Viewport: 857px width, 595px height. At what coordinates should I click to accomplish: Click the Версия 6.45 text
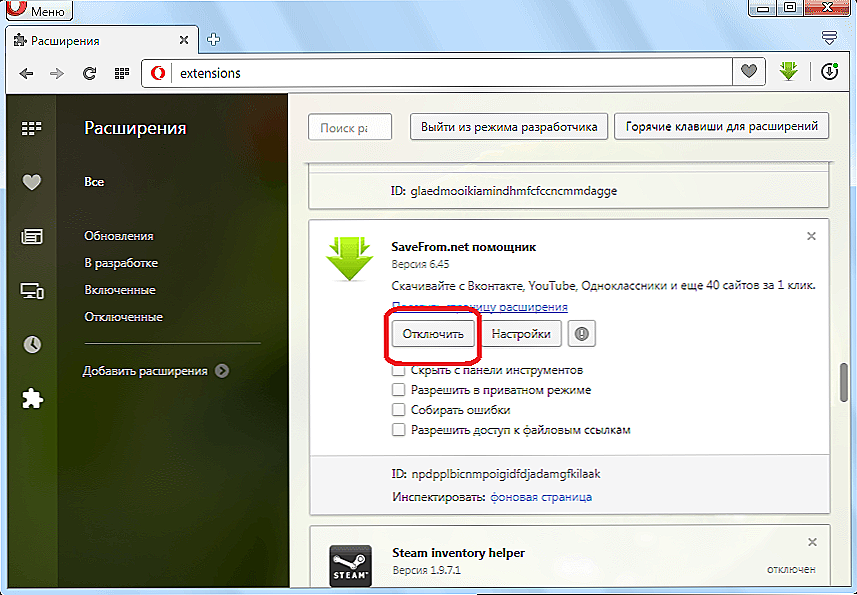click(x=420, y=264)
